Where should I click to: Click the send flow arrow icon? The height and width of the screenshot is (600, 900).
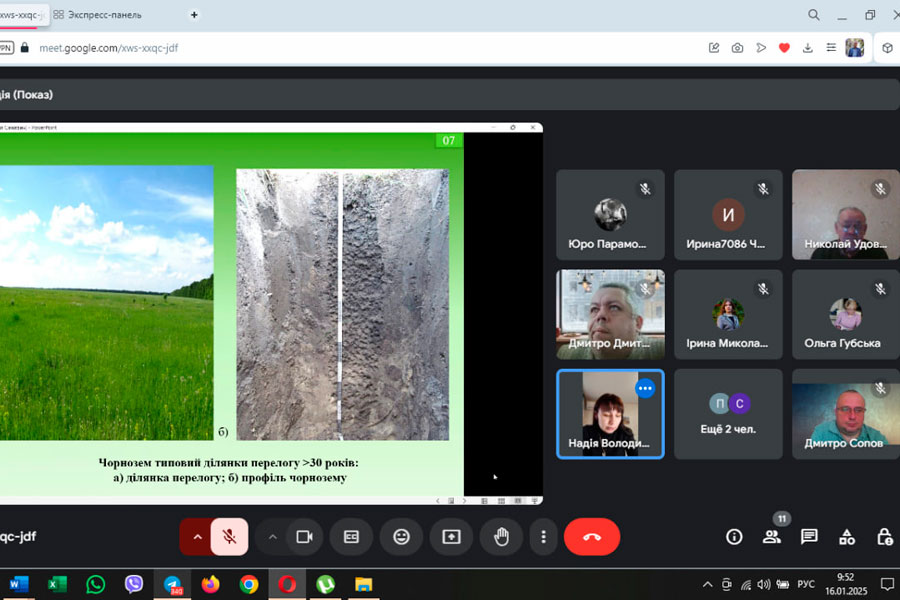coord(761,48)
